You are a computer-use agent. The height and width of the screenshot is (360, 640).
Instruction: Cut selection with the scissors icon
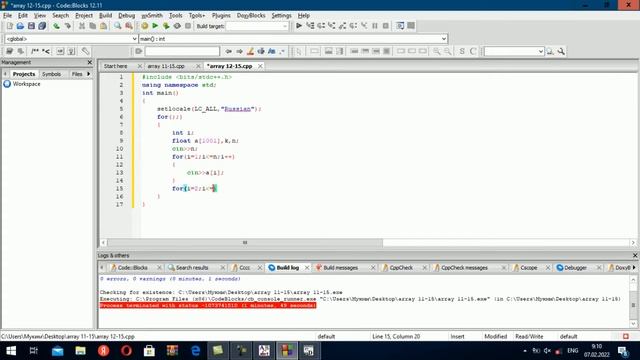tap(82, 26)
